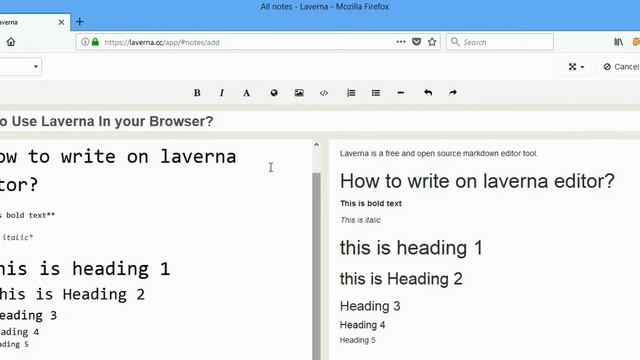Image resolution: width=640 pixels, height=360 pixels.
Task: Click 'Heading 3' in the preview pane
Action: point(370,306)
